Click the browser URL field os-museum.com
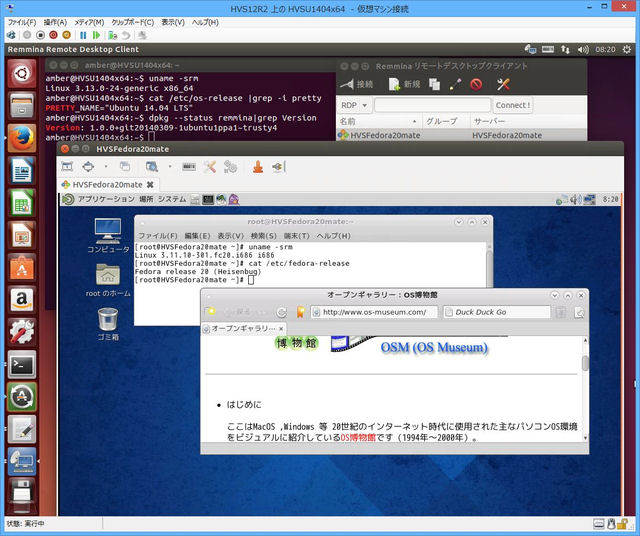640x536 pixels. [x=374, y=312]
